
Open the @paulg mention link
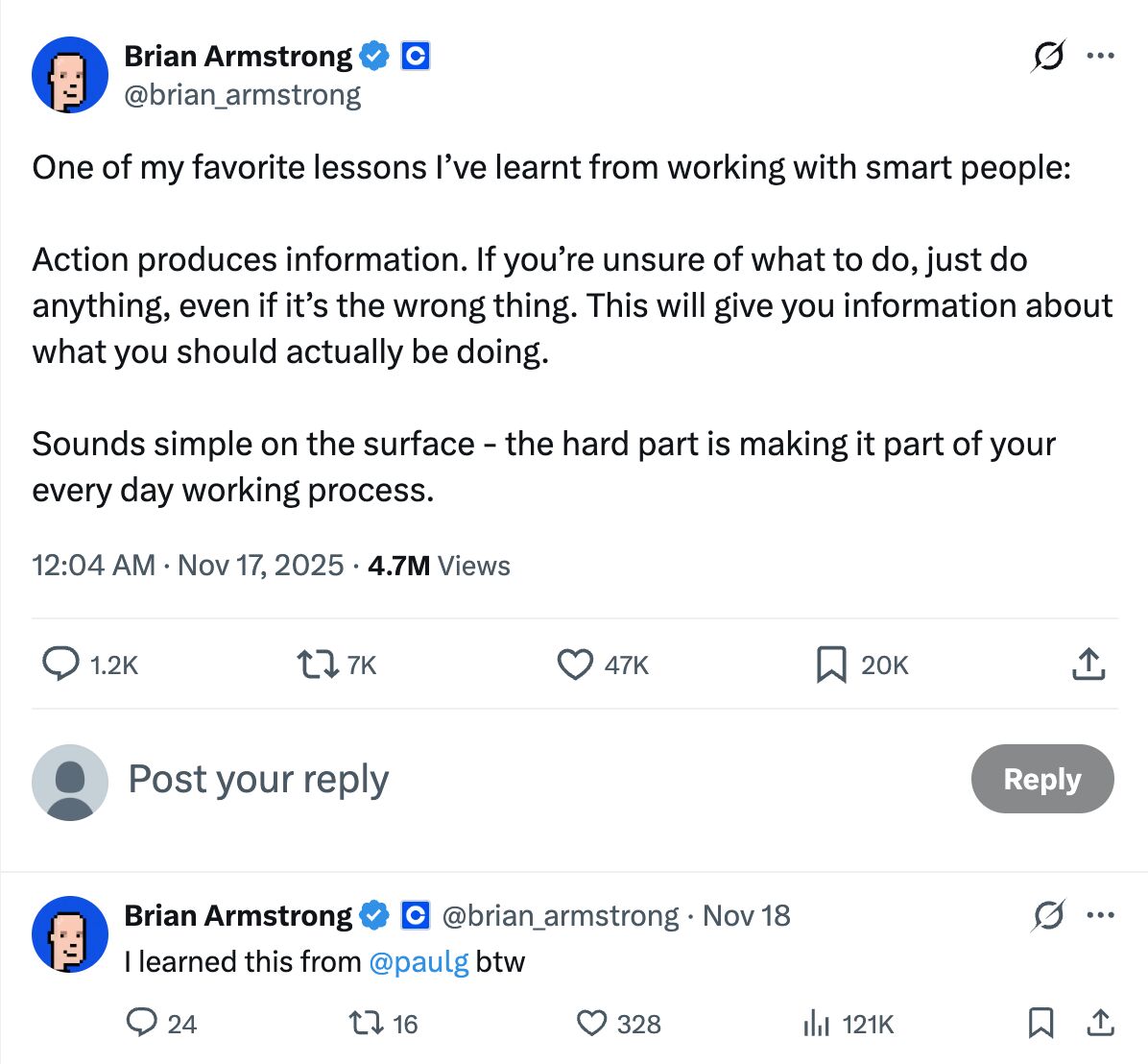(419, 961)
